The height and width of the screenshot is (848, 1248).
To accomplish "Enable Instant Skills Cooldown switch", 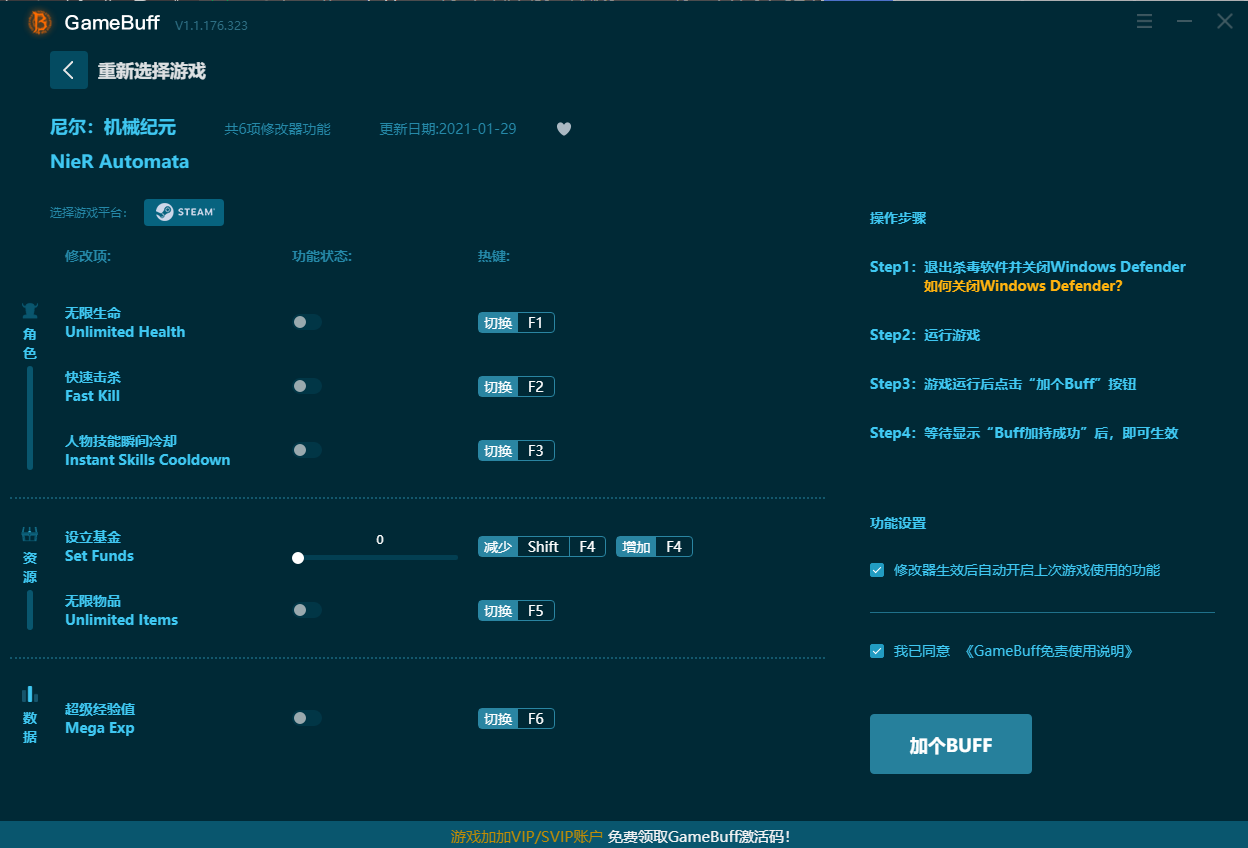I will pos(306,450).
